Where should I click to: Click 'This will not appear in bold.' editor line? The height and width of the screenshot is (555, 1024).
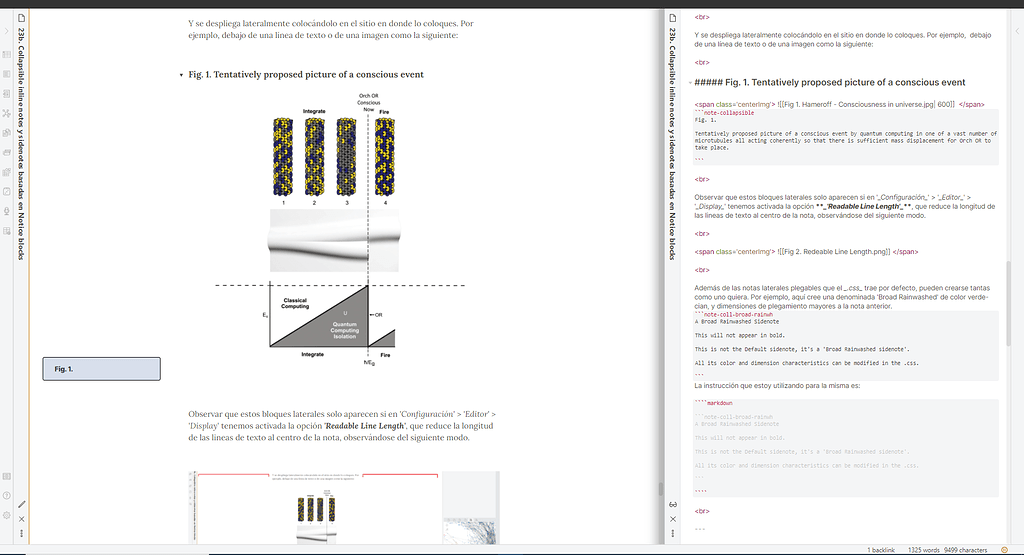click(740, 336)
